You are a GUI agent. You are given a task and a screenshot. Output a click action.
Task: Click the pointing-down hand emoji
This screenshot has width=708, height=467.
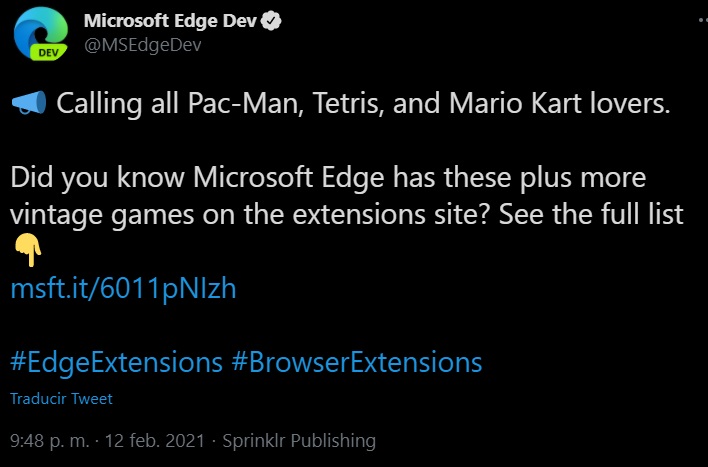[28, 250]
